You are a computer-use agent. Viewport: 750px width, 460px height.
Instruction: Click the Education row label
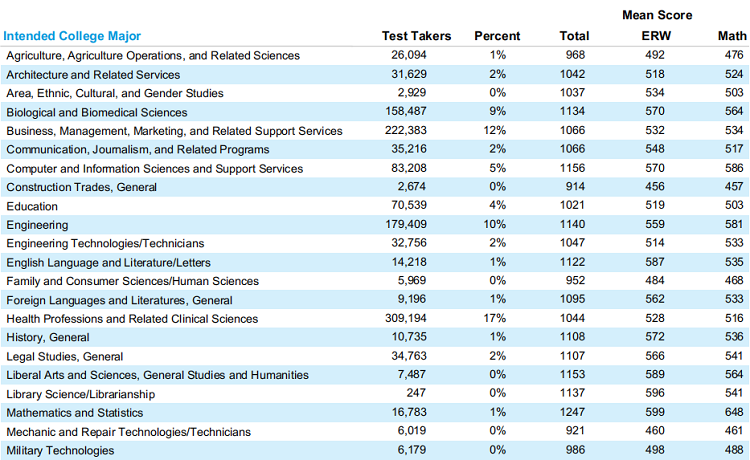coord(32,206)
